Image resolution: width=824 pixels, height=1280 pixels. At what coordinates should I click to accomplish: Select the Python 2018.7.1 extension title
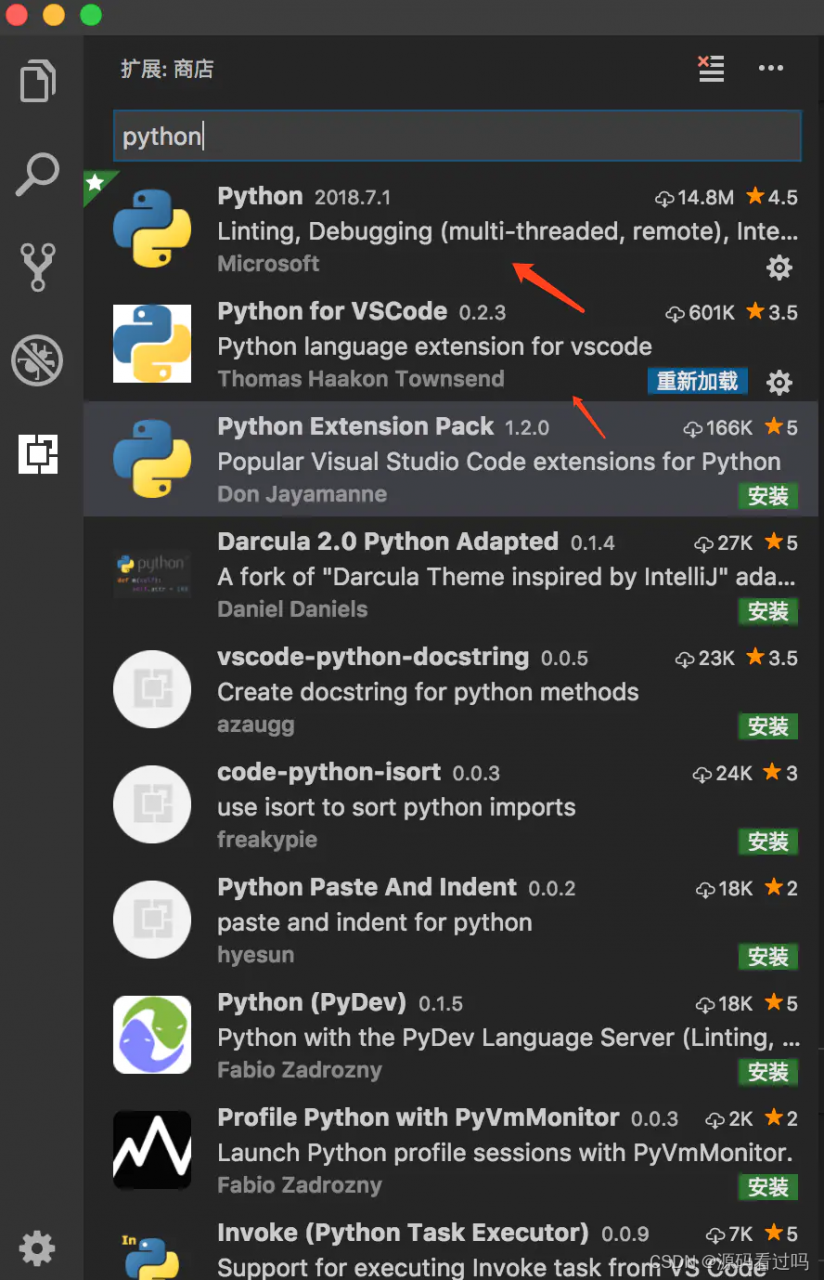pos(260,197)
